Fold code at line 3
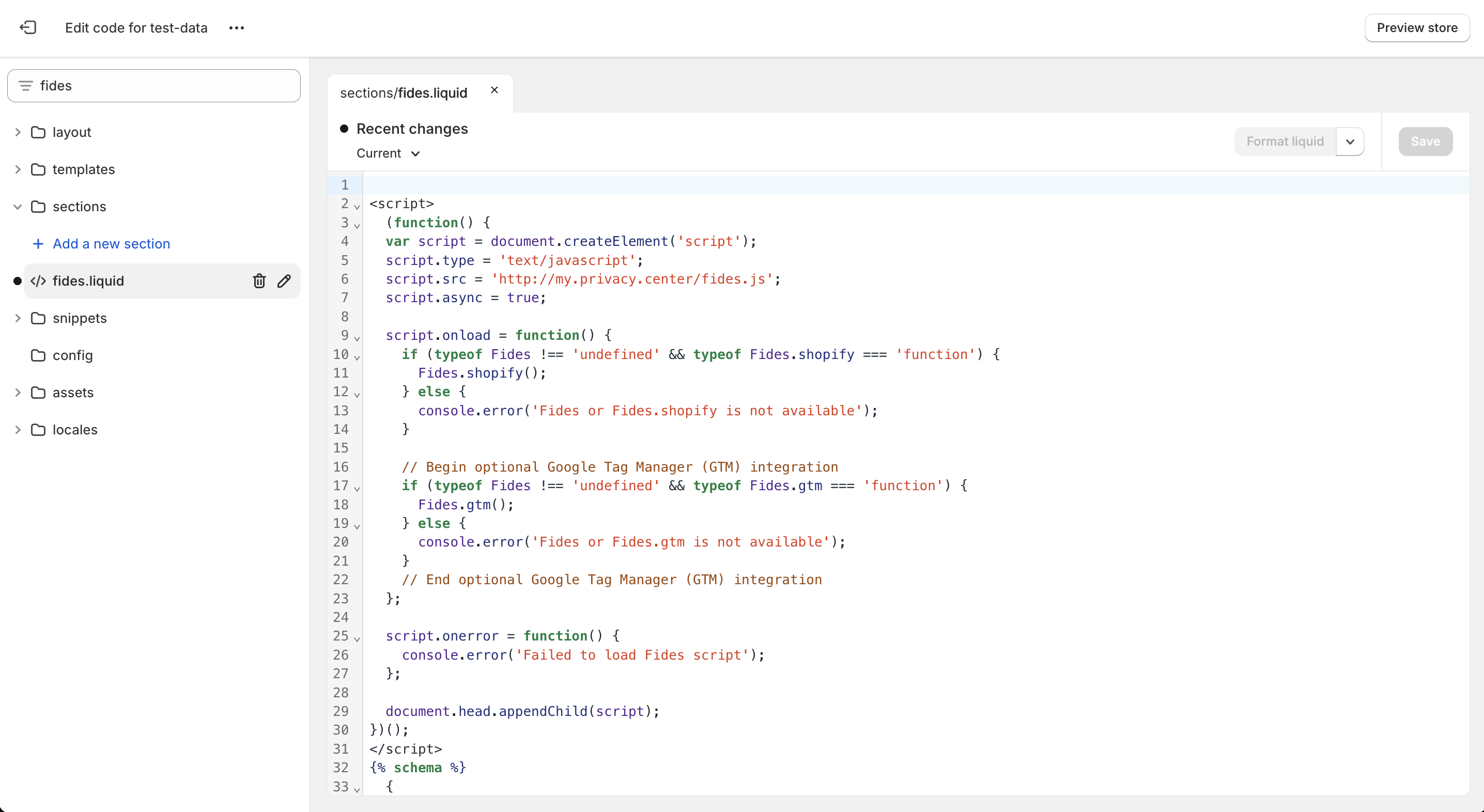Screen dimensions: 1484x812 [x=357, y=225]
